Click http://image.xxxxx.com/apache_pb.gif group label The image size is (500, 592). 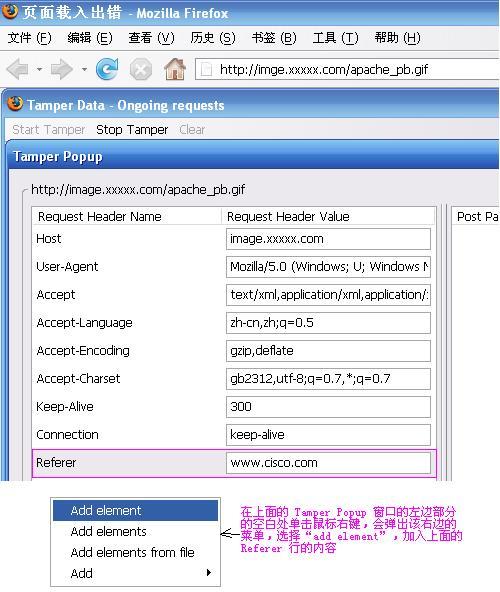(138, 189)
